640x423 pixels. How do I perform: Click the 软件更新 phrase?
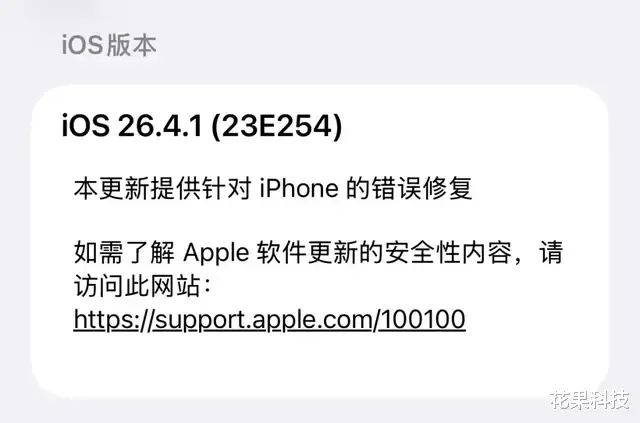[307, 253]
